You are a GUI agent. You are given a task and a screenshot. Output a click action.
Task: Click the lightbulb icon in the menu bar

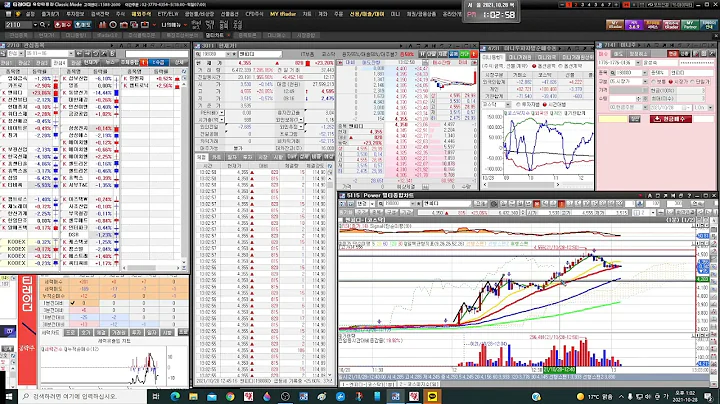click(x=18, y=14)
